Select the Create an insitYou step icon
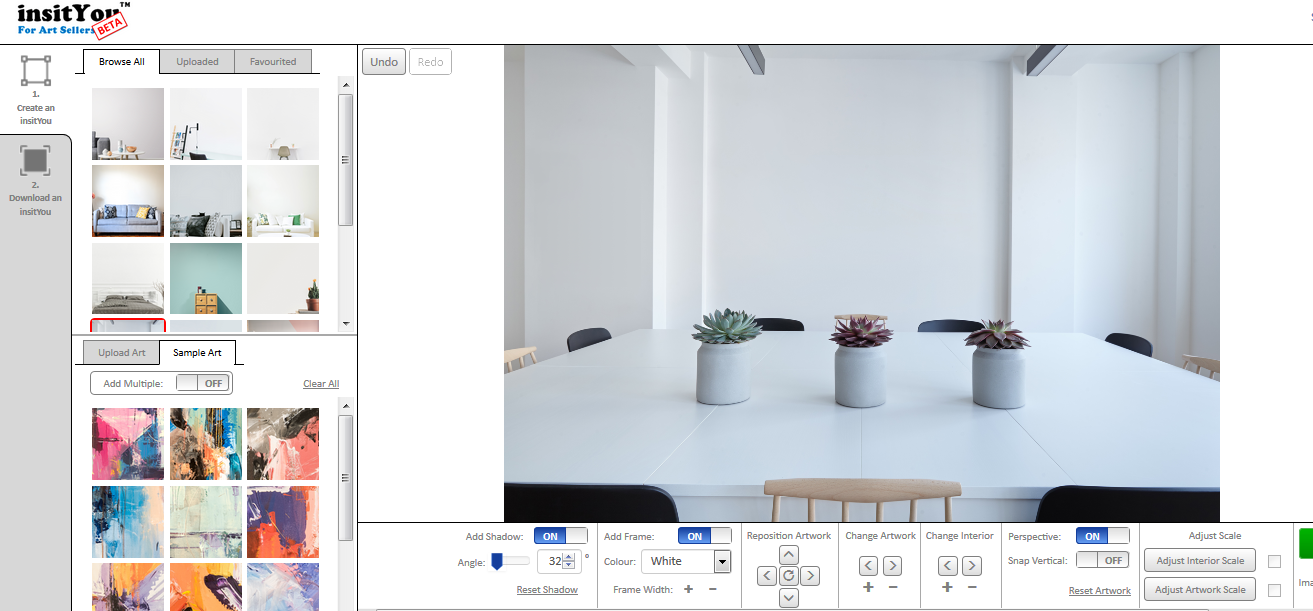The image size is (1313, 611). pos(36,86)
